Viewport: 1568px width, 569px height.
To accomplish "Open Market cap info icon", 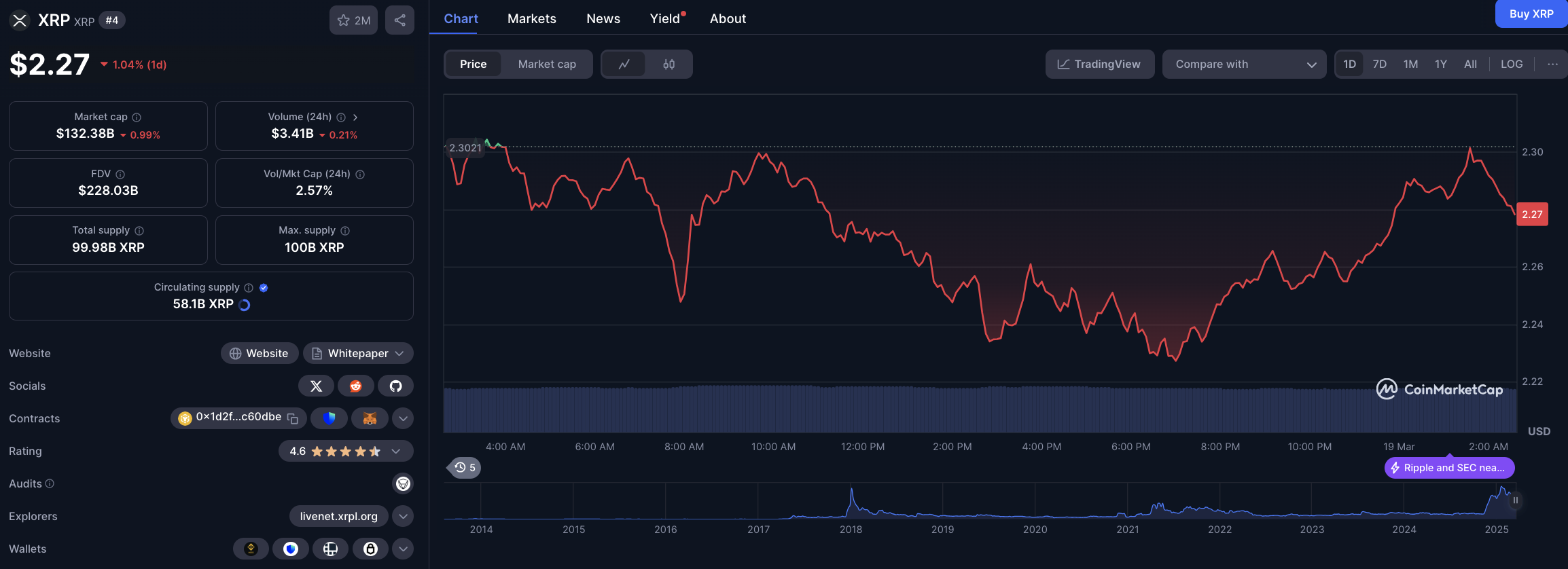I will click(x=137, y=117).
